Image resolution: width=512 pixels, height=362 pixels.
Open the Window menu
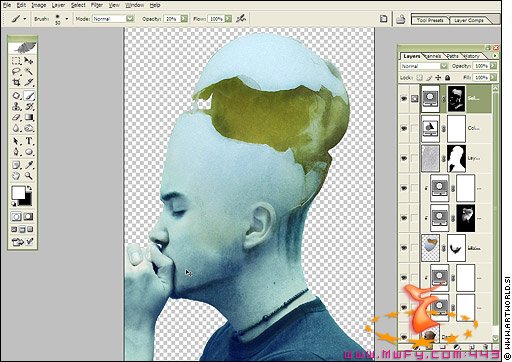(134, 5)
